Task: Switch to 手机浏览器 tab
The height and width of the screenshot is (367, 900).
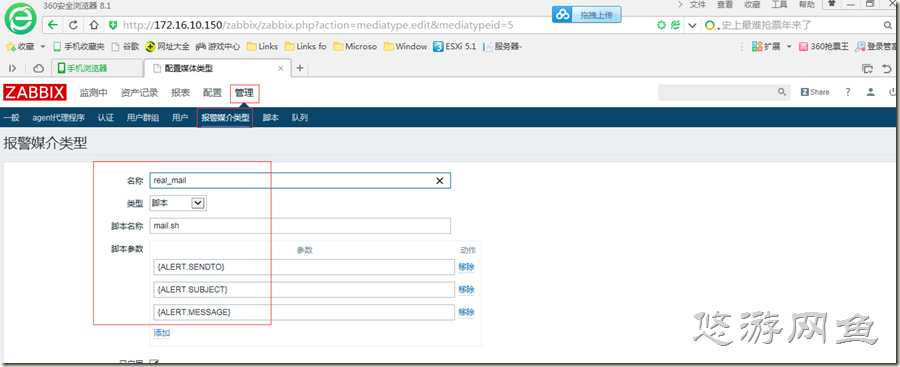Action: click(96, 68)
